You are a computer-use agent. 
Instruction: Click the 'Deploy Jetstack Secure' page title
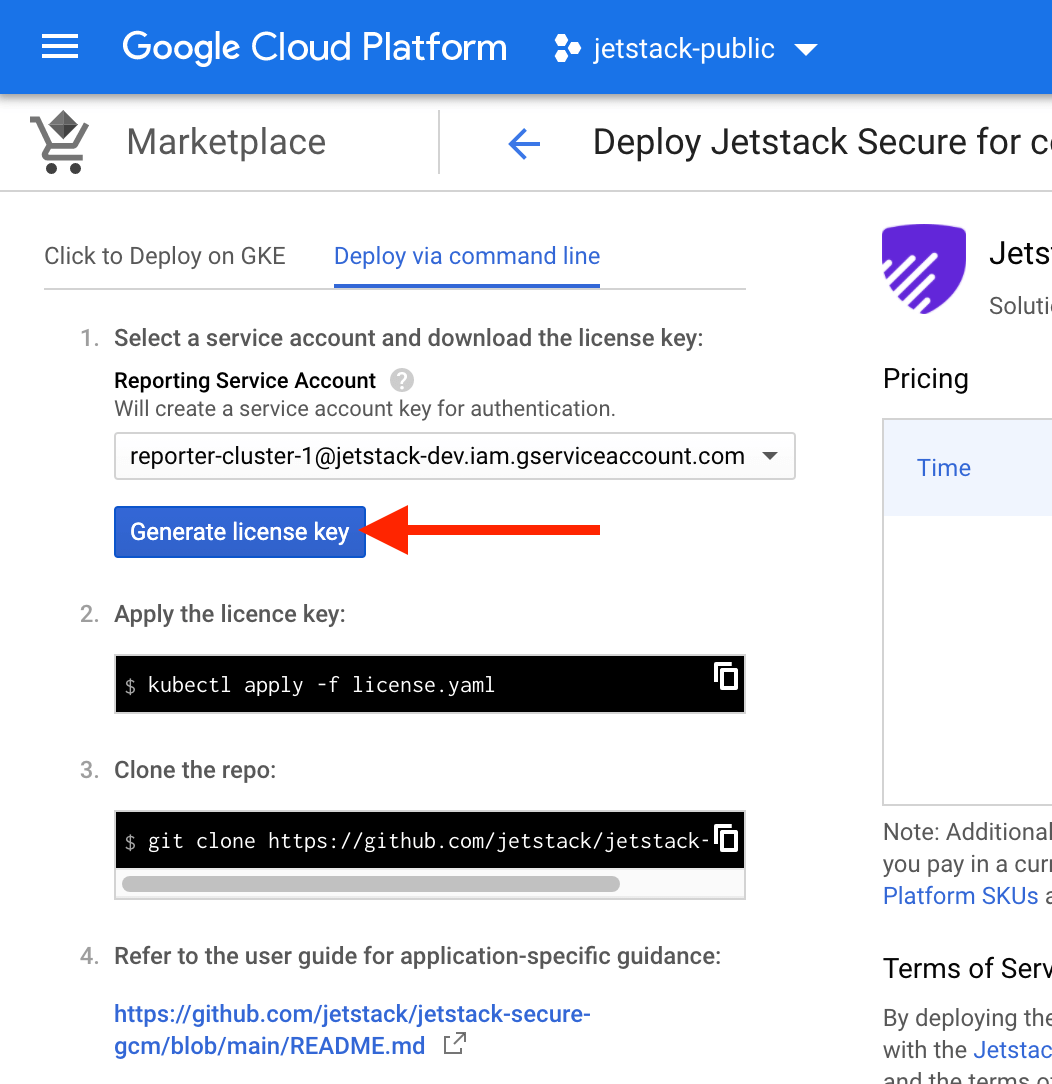[823, 142]
